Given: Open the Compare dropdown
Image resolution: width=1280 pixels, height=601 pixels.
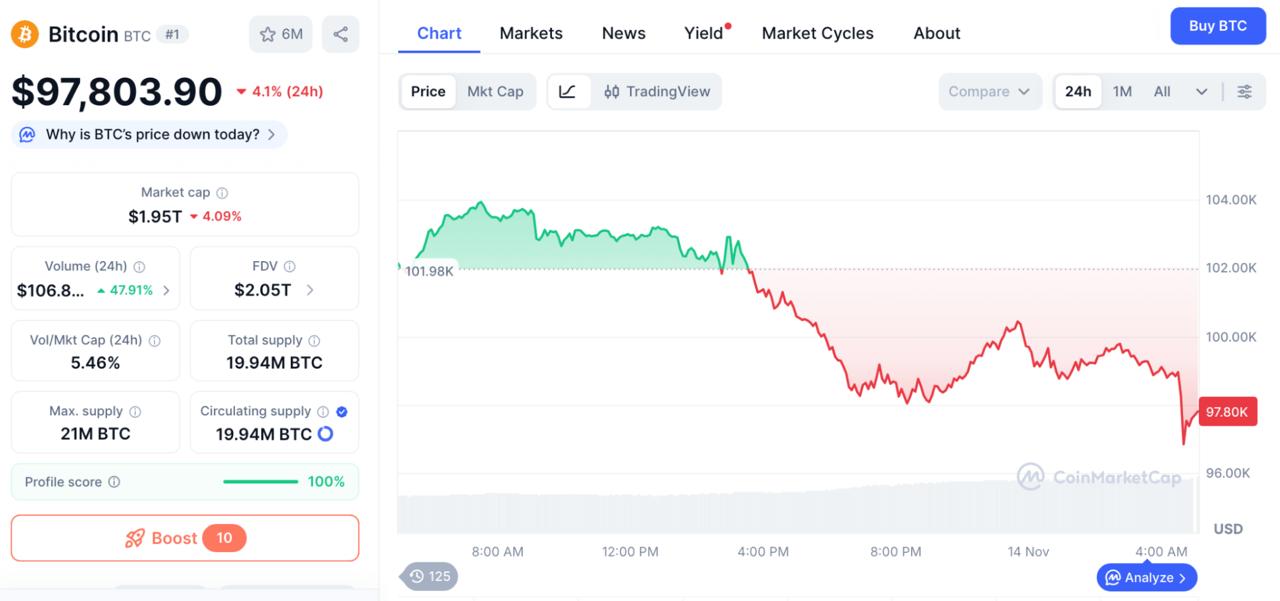Looking at the screenshot, I should coord(989,92).
